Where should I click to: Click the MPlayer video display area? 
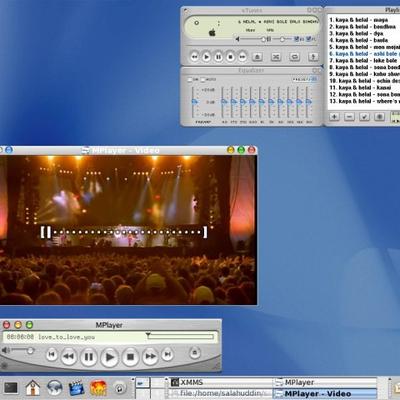(x=128, y=230)
